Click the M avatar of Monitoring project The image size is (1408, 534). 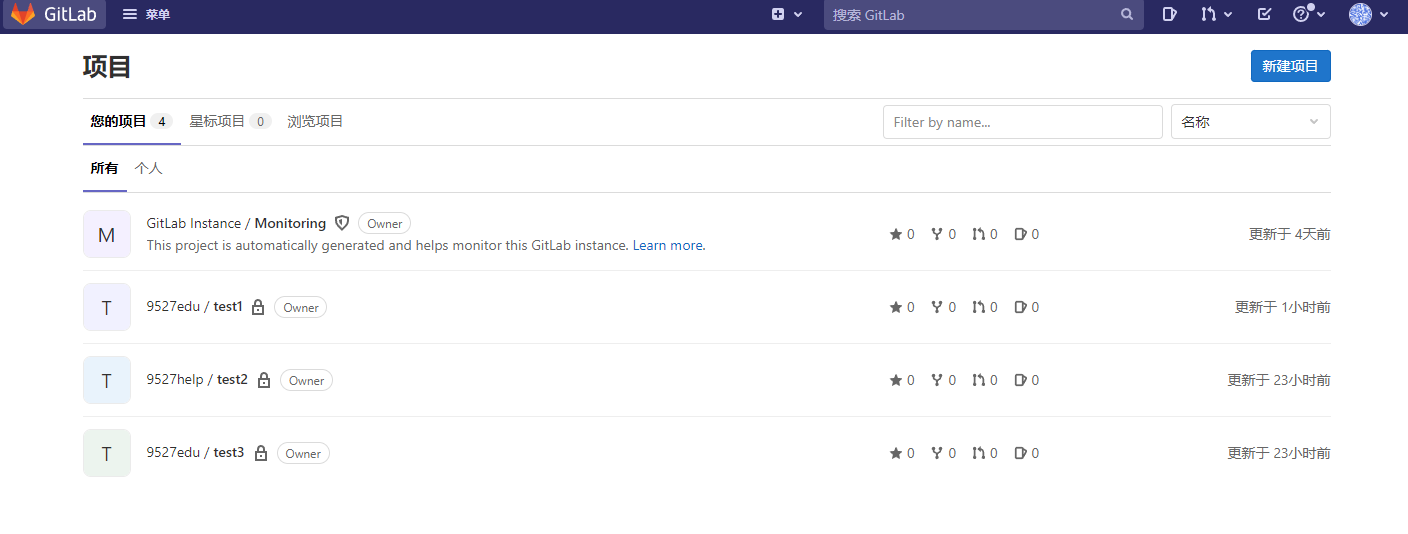[107, 234]
